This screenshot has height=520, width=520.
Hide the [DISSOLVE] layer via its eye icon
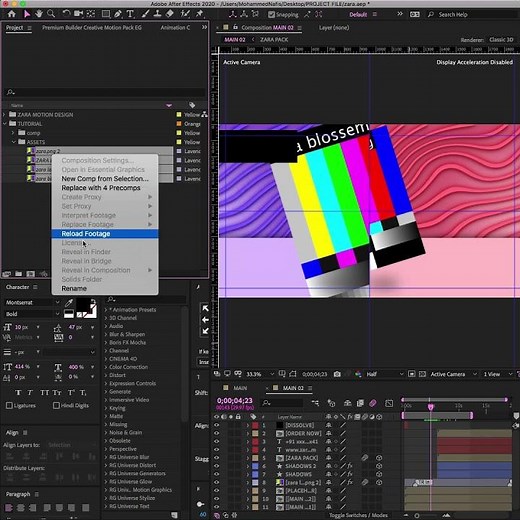point(216,425)
